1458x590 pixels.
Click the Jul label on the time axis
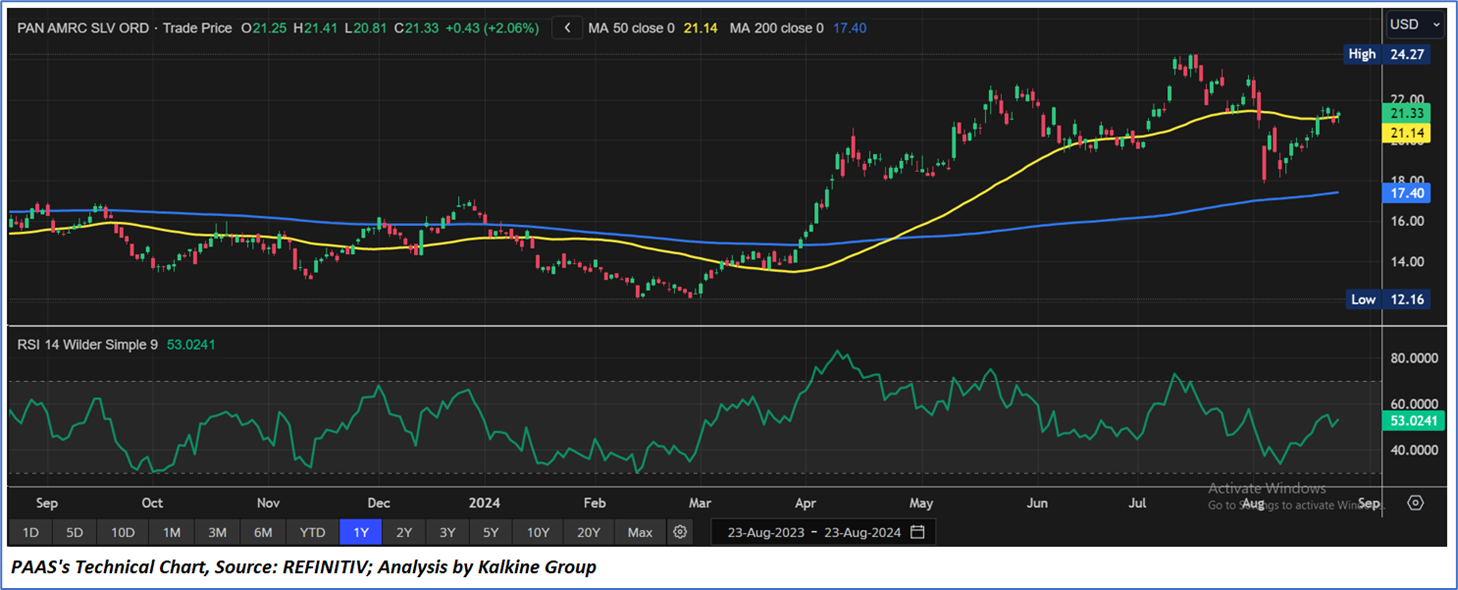coord(1138,503)
